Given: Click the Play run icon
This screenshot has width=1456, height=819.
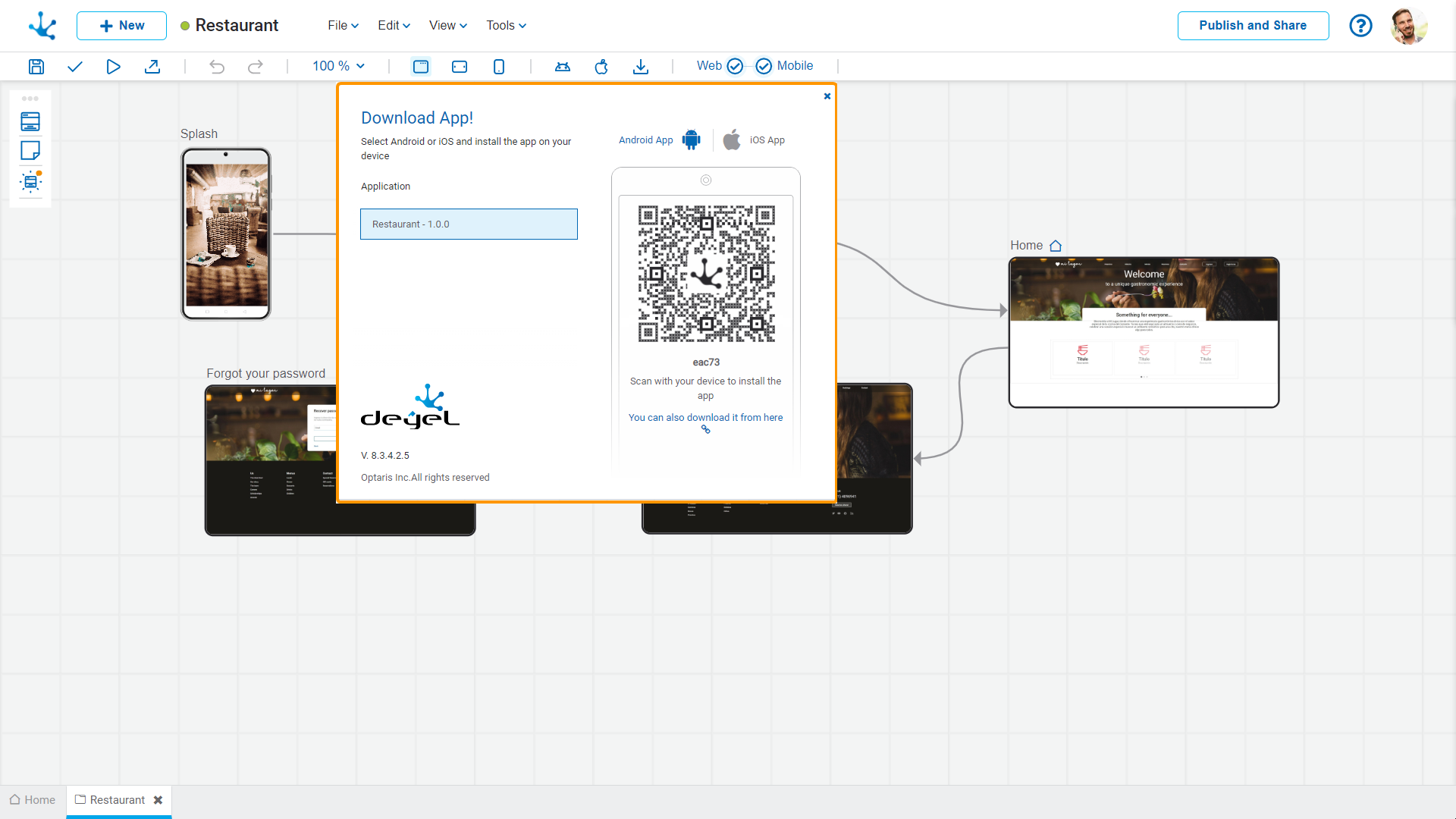Looking at the screenshot, I should click(113, 67).
